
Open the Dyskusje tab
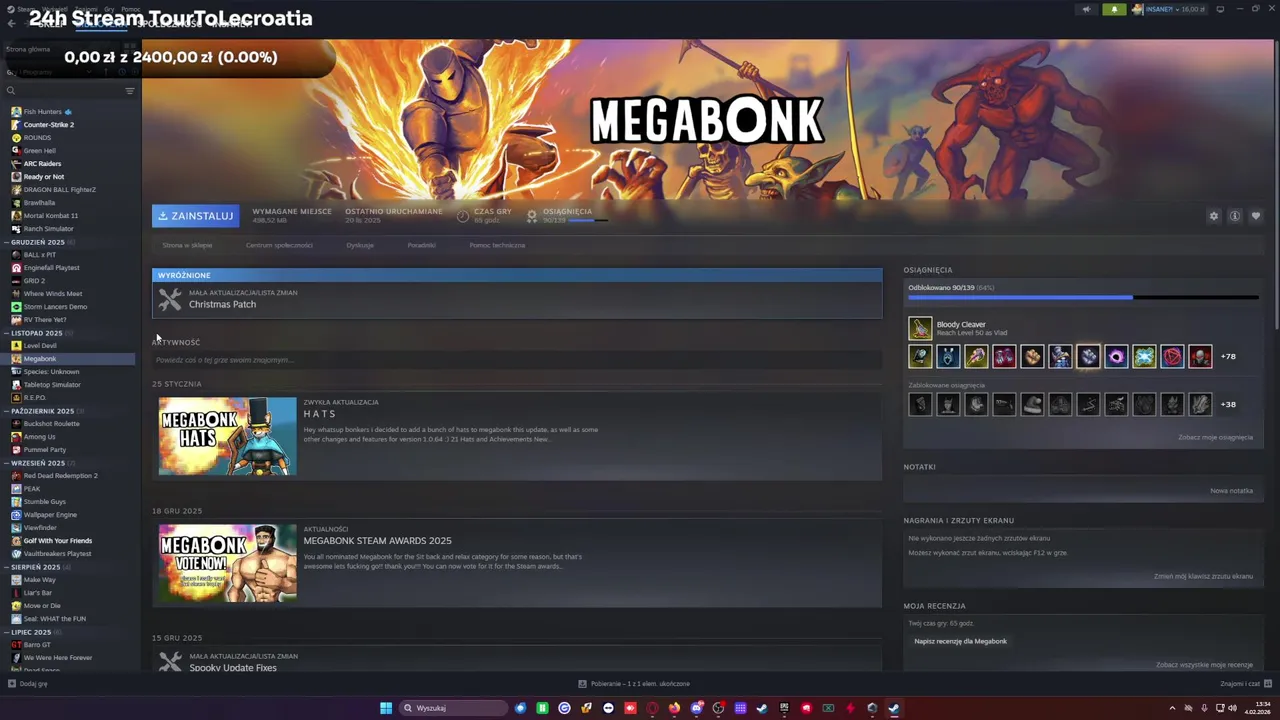(x=360, y=245)
